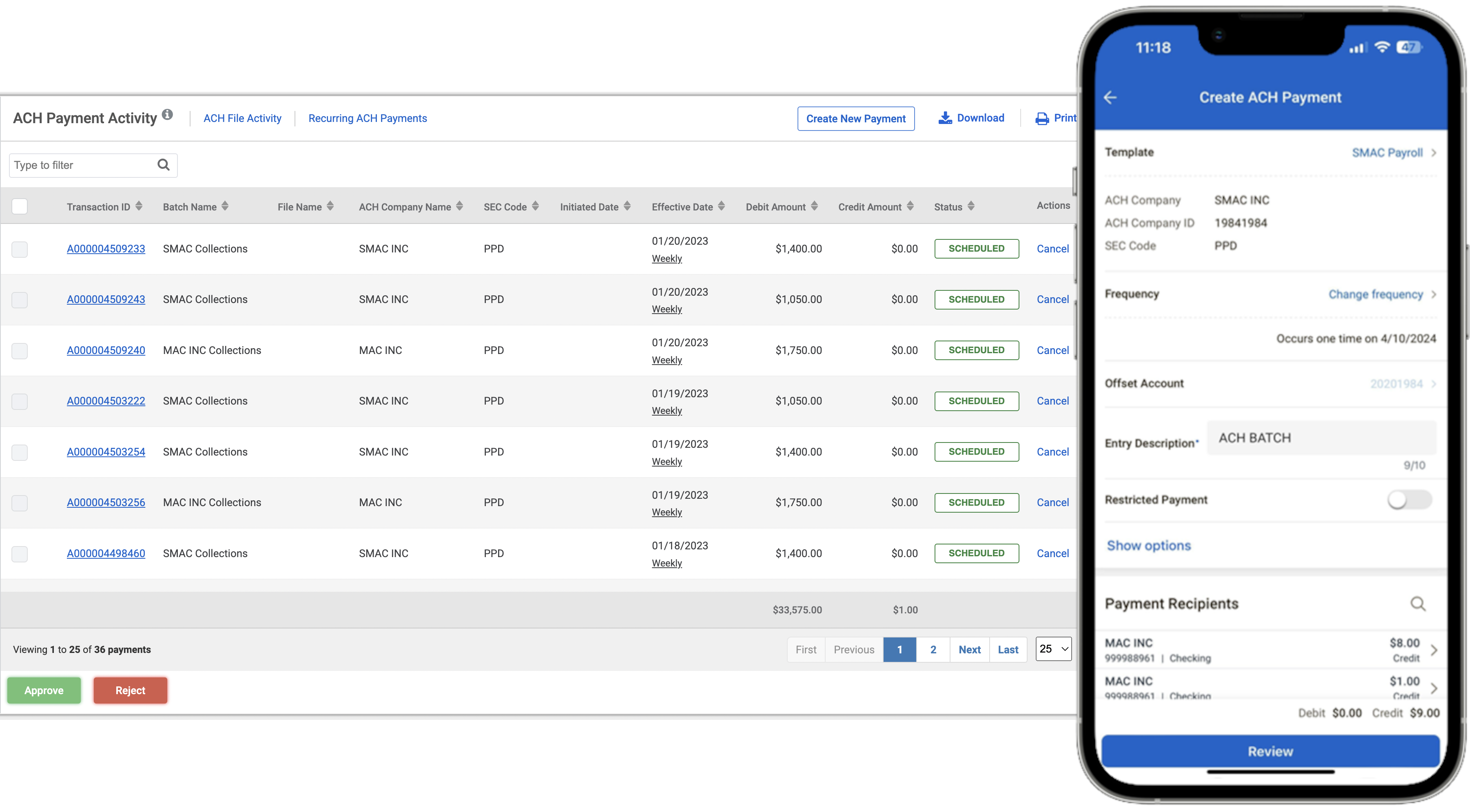Switch to the ACH File Activity tab
The width and height of the screenshot is (1471, 812).
pyautogui.click(x=242, y=118)
